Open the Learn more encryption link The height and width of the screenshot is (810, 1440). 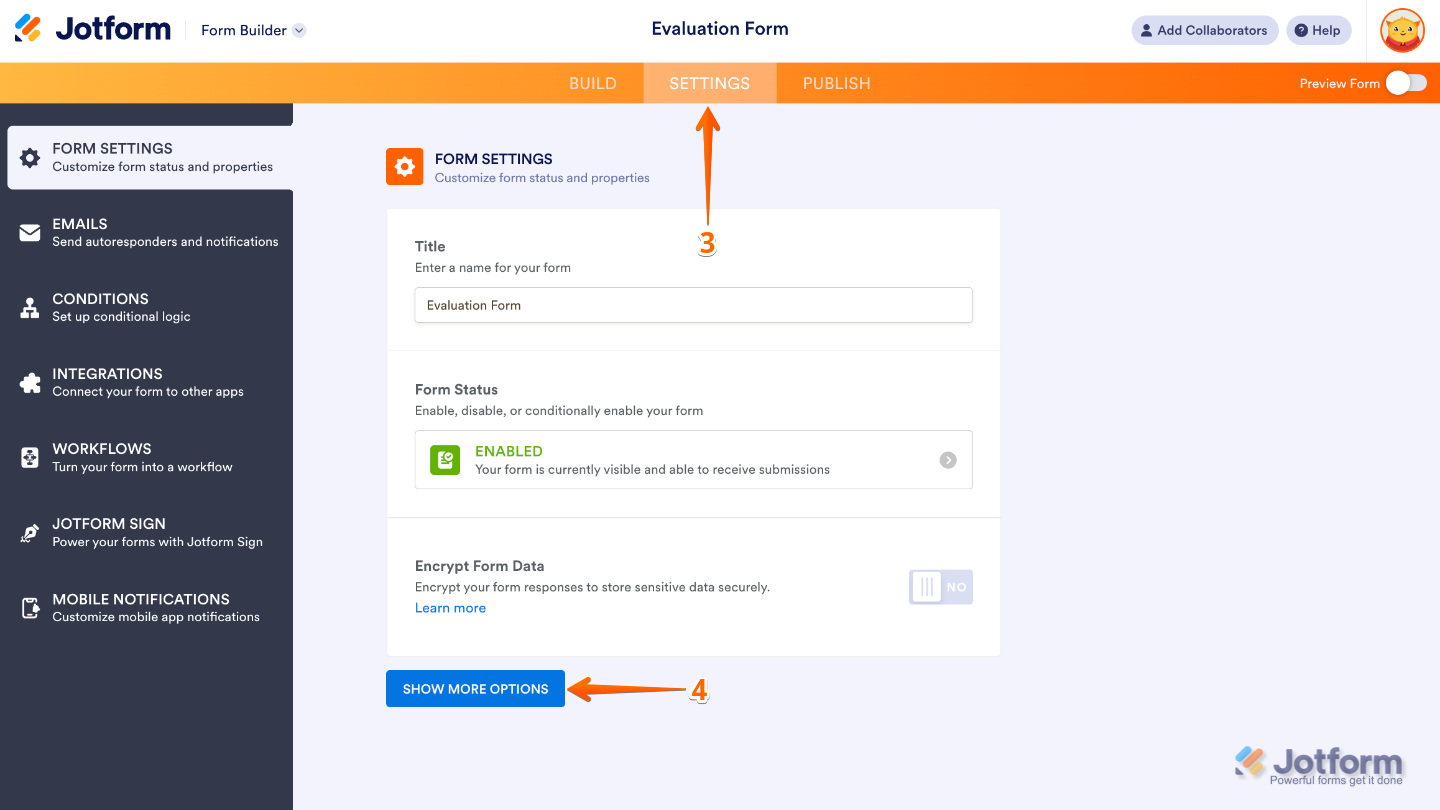(450, 608)
